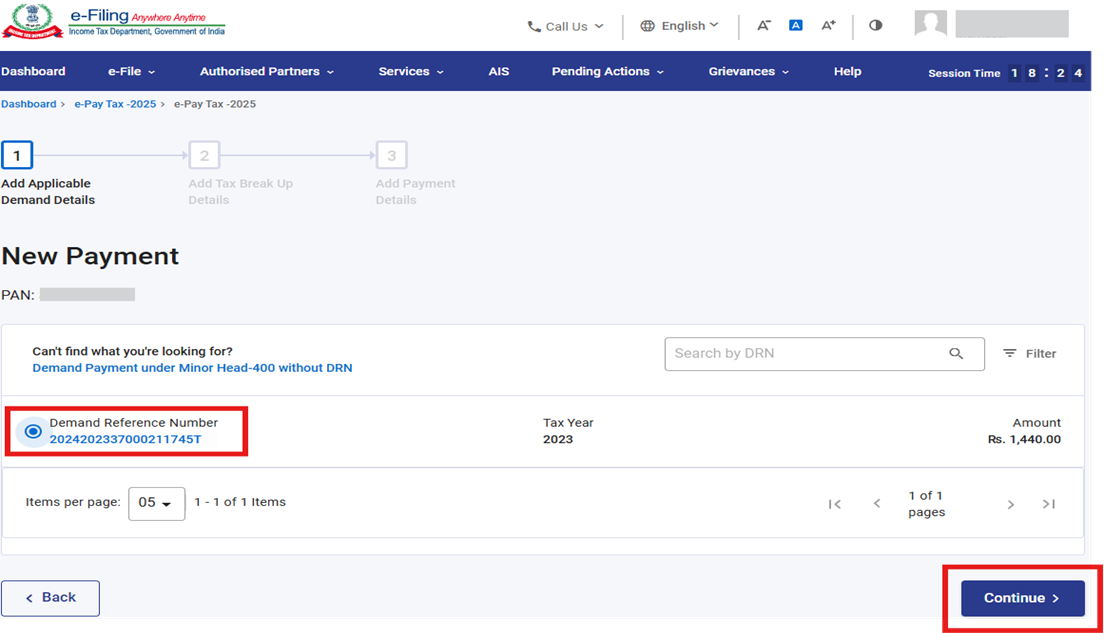Expand the English language dropdown

pos(680,26)
